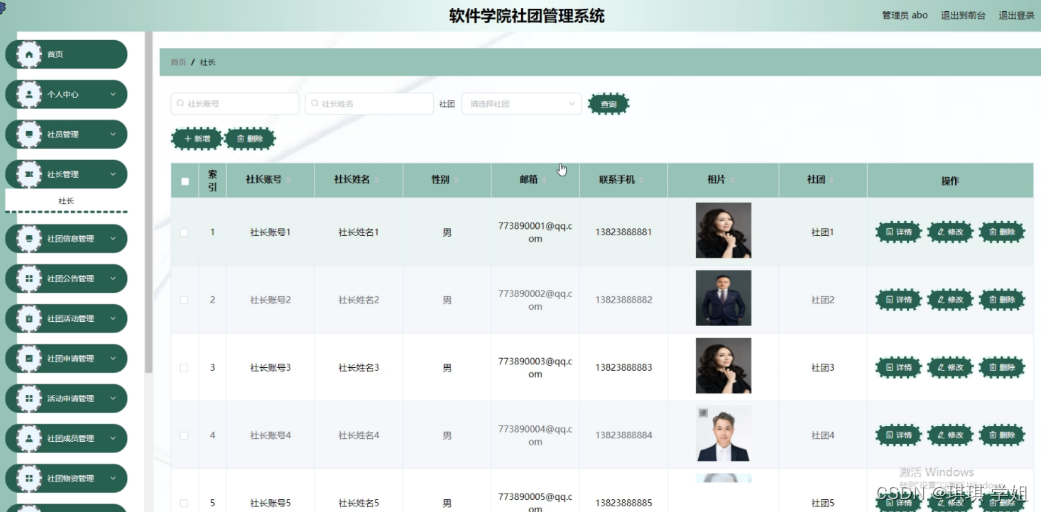Expand 活动申请管理 menu chevron
Viewport: 1044px width, 512px height.
coord(113,398)
